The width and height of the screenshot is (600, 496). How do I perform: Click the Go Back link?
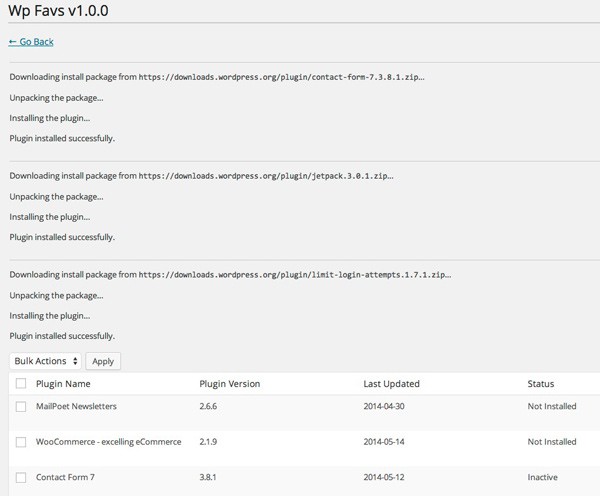tap(31, 42)
